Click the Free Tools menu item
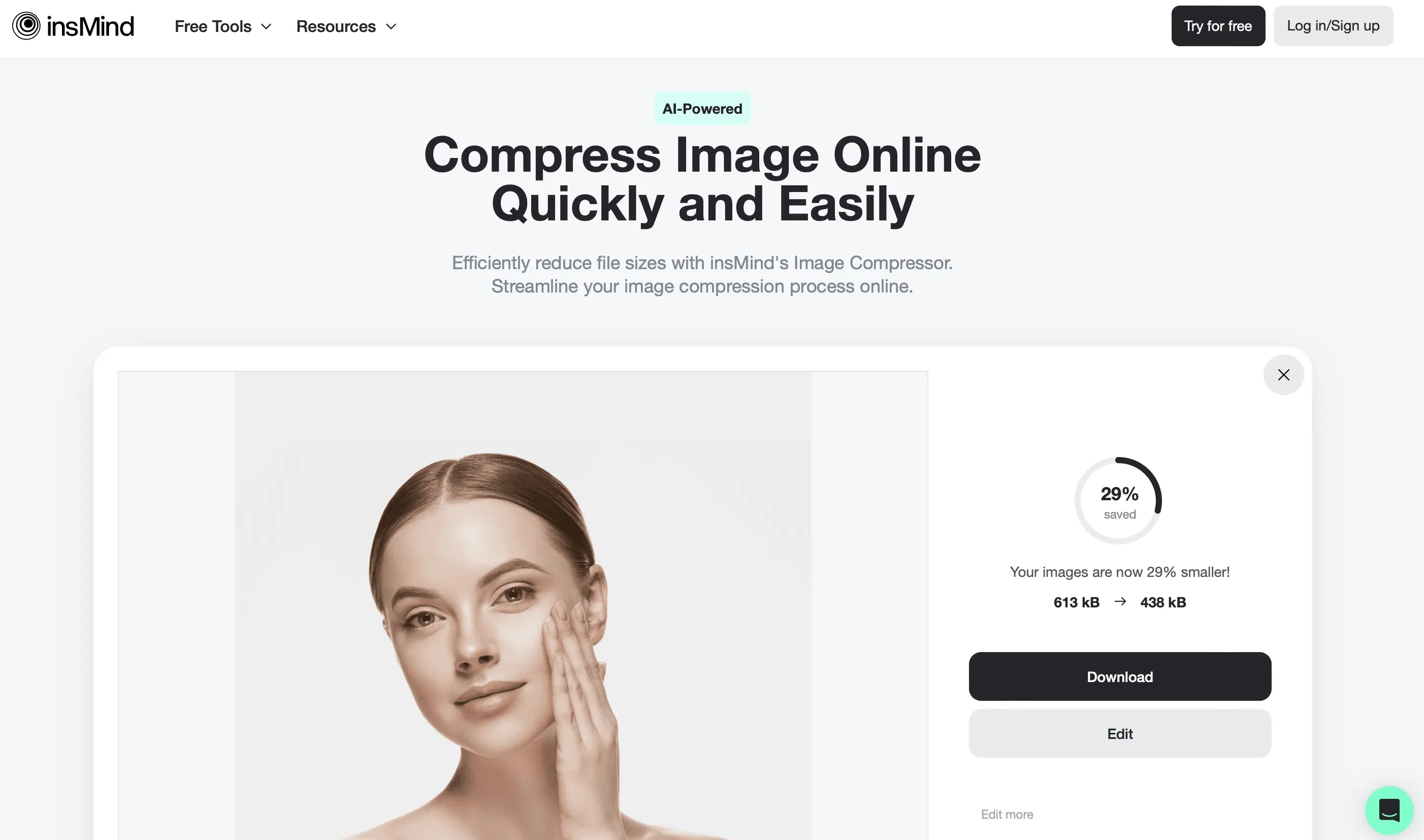Image resolution: width=1424 pixels, height=840 pixels. coord(213,25)
